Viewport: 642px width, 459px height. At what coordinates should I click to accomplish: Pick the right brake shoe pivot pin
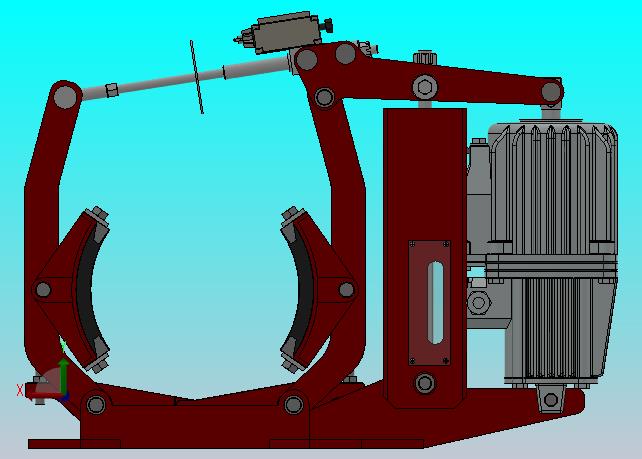(346, 289)
